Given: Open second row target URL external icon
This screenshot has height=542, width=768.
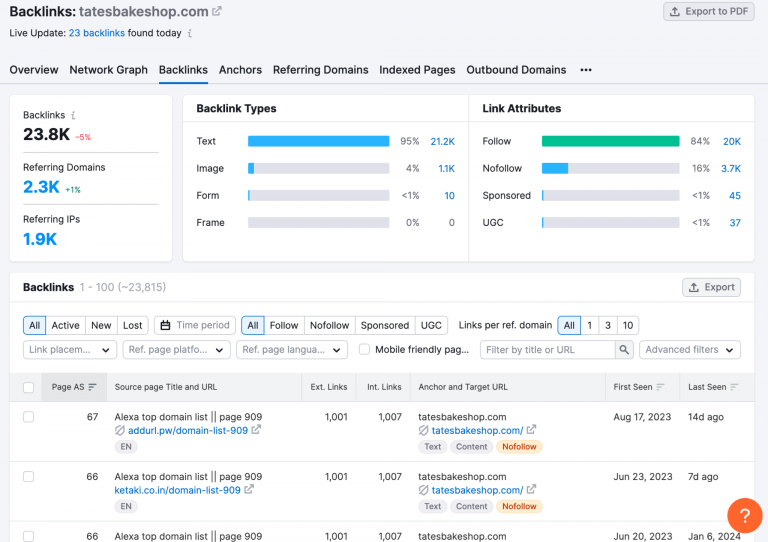Looking at the screenshot, I should coord(531,490).
